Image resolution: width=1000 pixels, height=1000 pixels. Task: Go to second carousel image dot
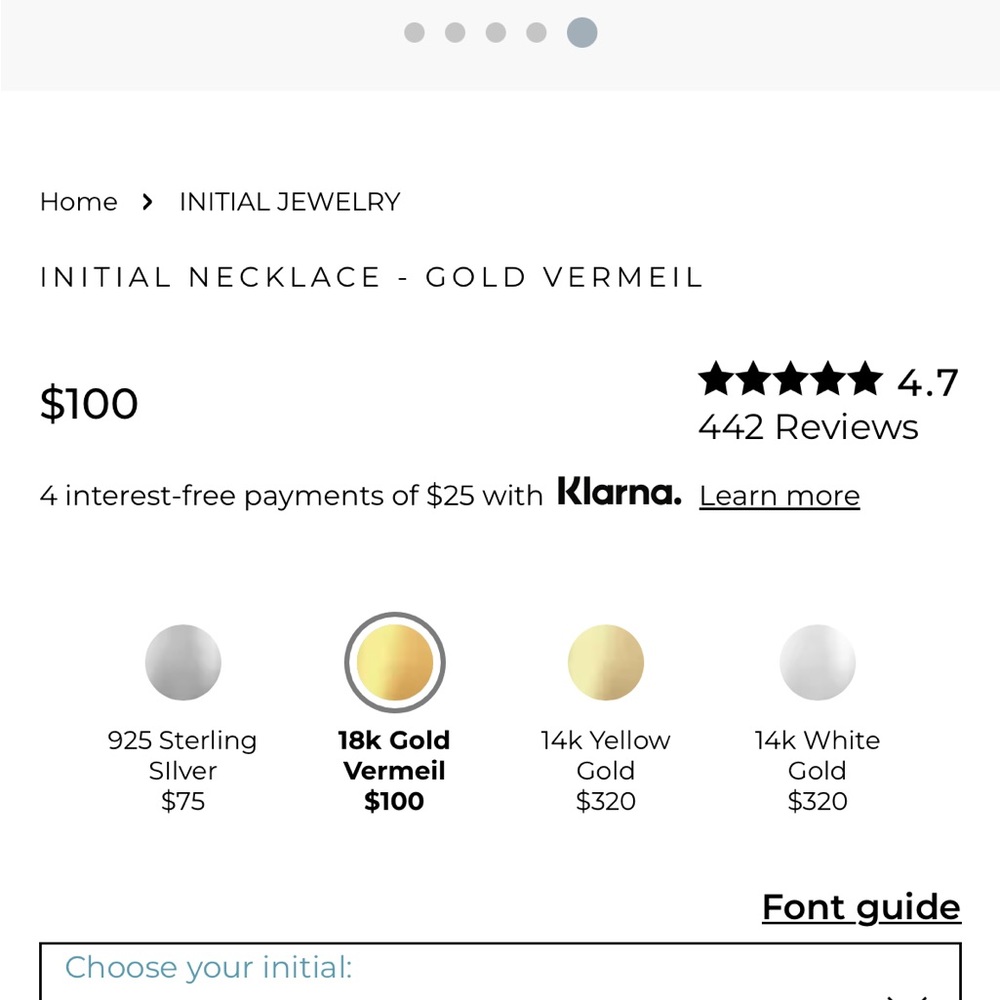point(455,33)
